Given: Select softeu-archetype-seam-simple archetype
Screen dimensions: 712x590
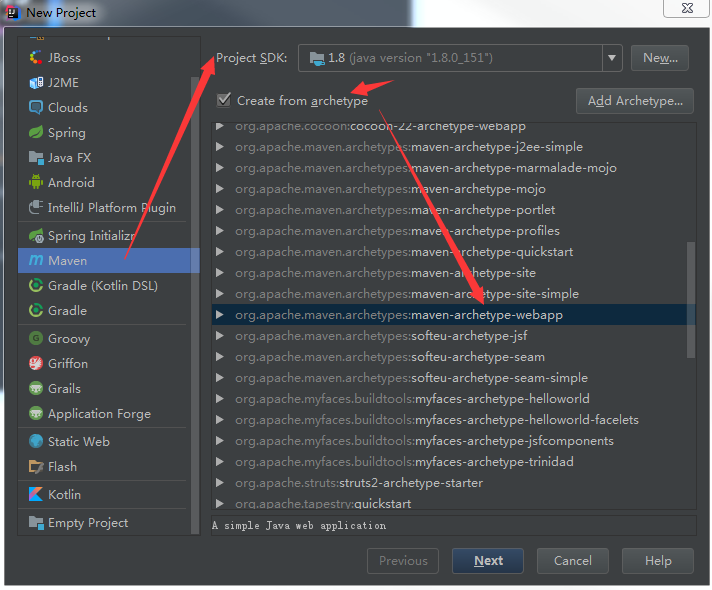Looking at the screenshot, I should coord(453,378).
